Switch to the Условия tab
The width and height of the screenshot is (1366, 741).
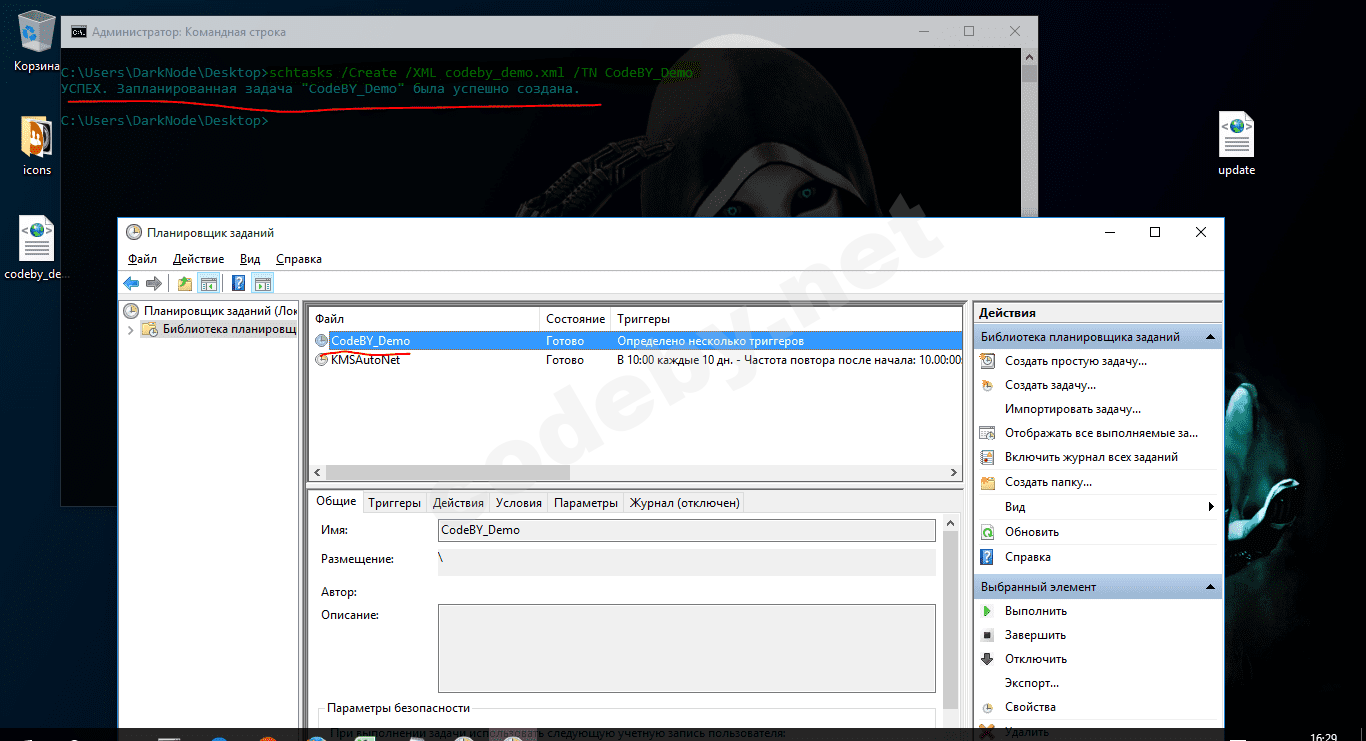pyautogui.click(x=519, y=503)
